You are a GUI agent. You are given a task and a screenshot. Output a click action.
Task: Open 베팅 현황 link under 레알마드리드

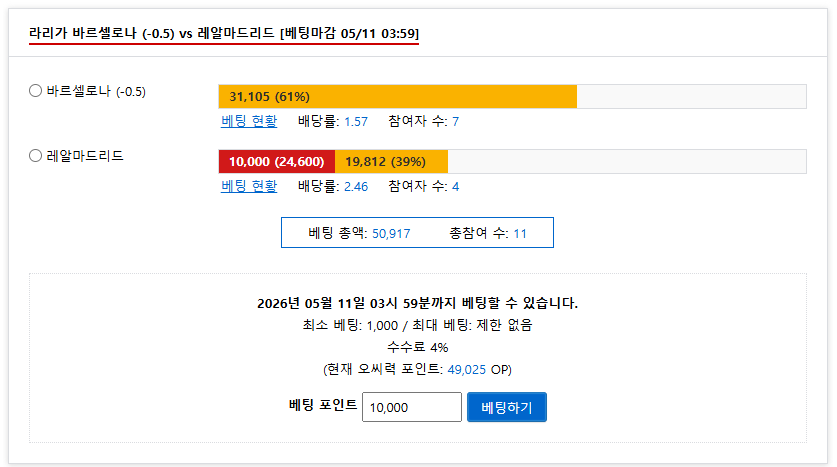click(x=249, y=186)
